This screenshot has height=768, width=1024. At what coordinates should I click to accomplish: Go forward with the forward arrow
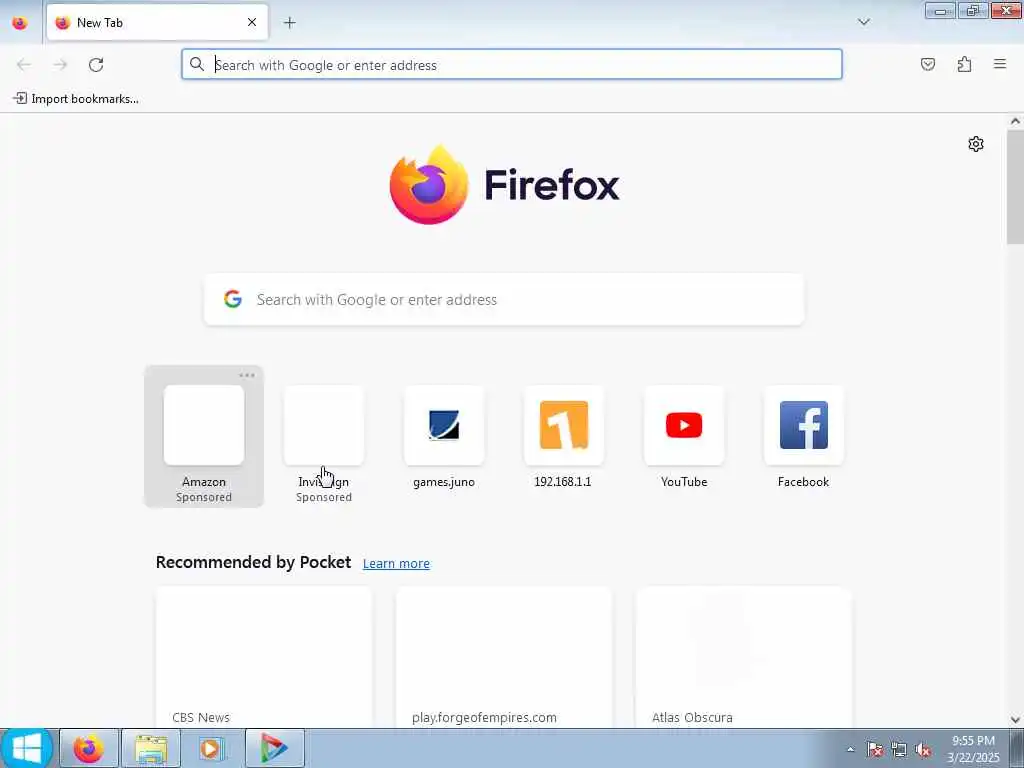coord(60,65)
